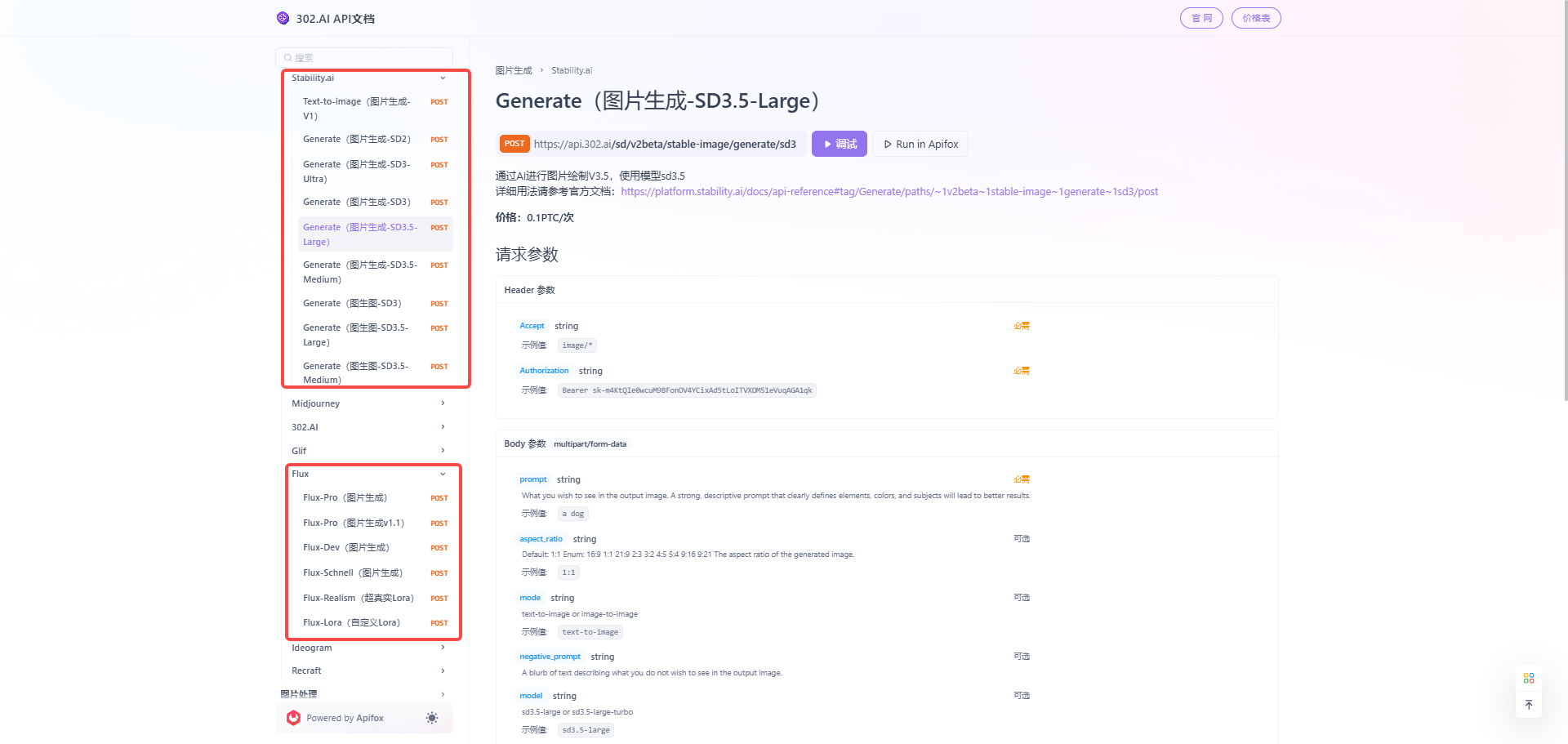This screenshot has height=744, width=1568.
Task: Click the Bearer token example value
Action: click(x=687, y=390)
